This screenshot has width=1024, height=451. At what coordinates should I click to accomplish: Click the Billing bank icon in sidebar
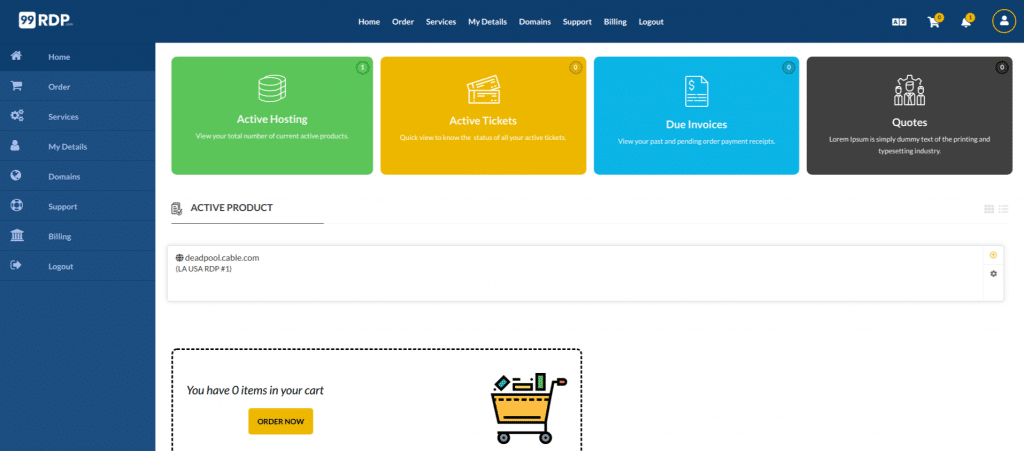pyautogui.click(x=17, y=236)
